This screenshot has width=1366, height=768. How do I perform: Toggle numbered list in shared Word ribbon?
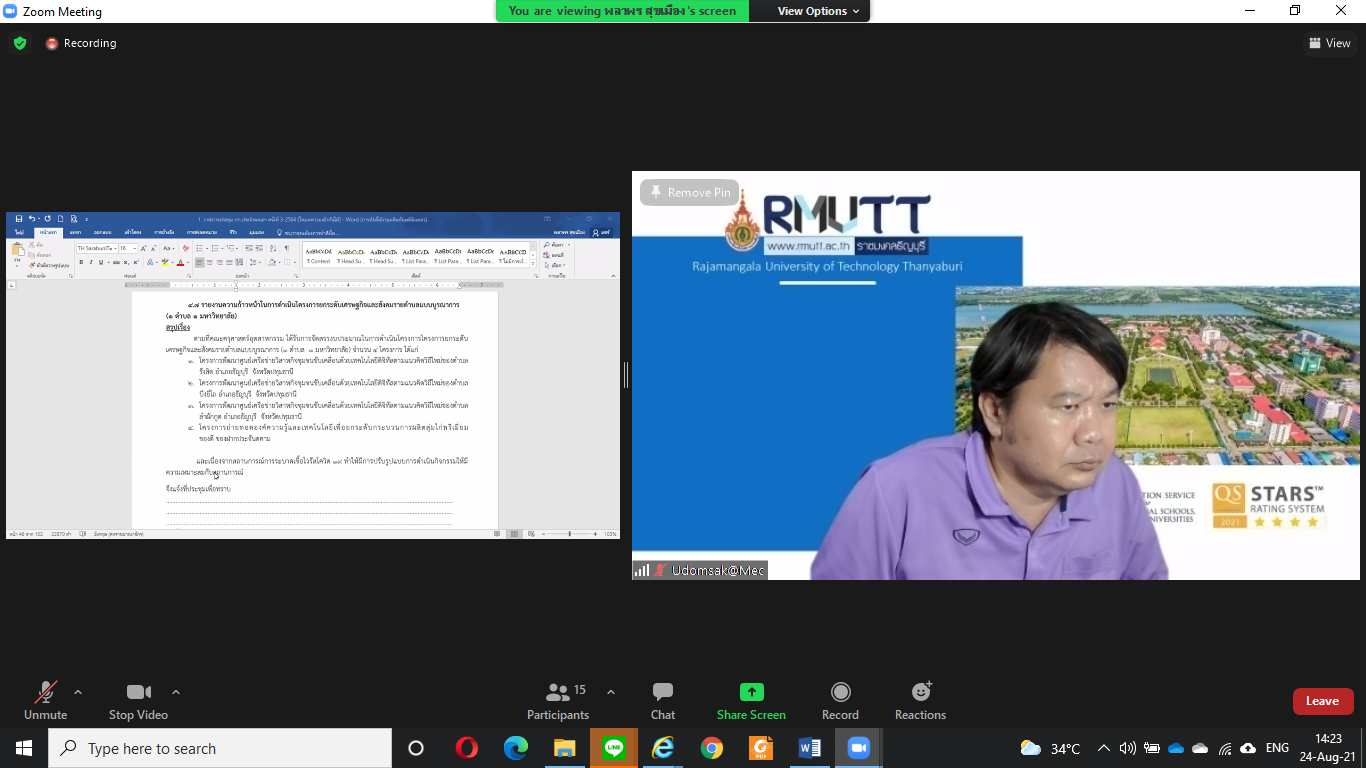click(x=214, y=248)
